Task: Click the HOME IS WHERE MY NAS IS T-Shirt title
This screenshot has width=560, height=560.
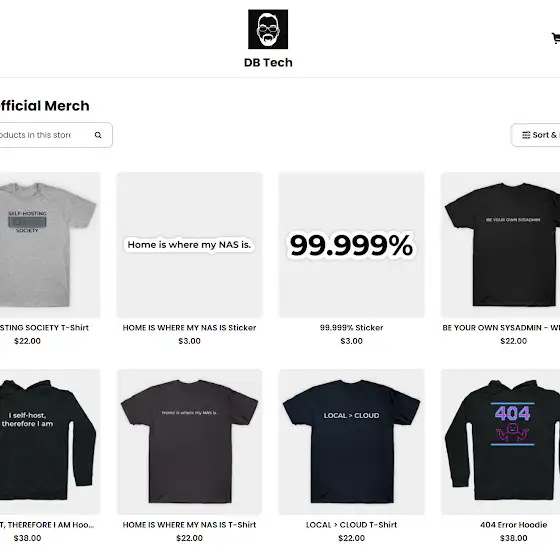Action: (x=189, y=525)
